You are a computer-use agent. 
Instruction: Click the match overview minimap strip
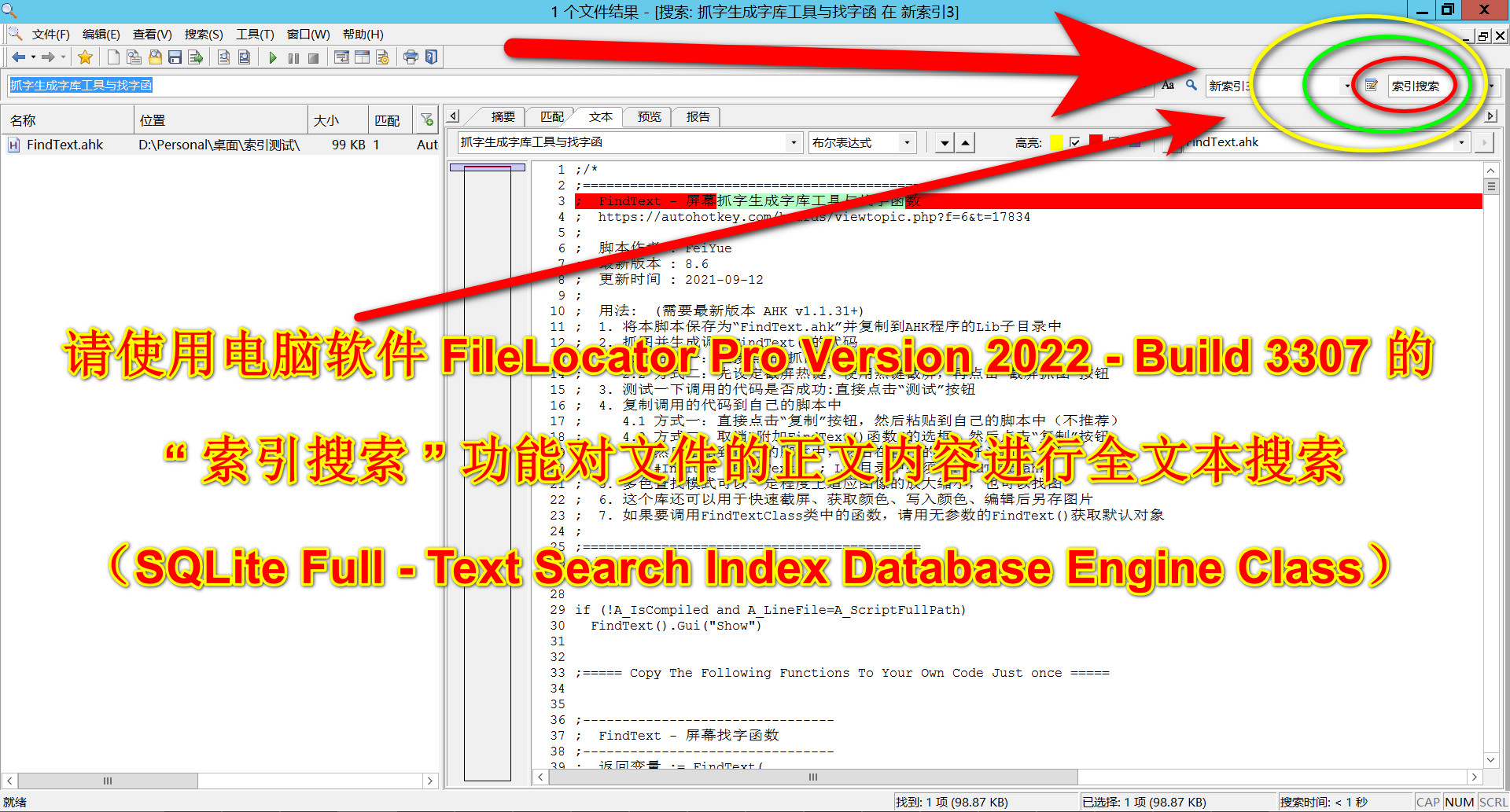(x=488, y=472)
